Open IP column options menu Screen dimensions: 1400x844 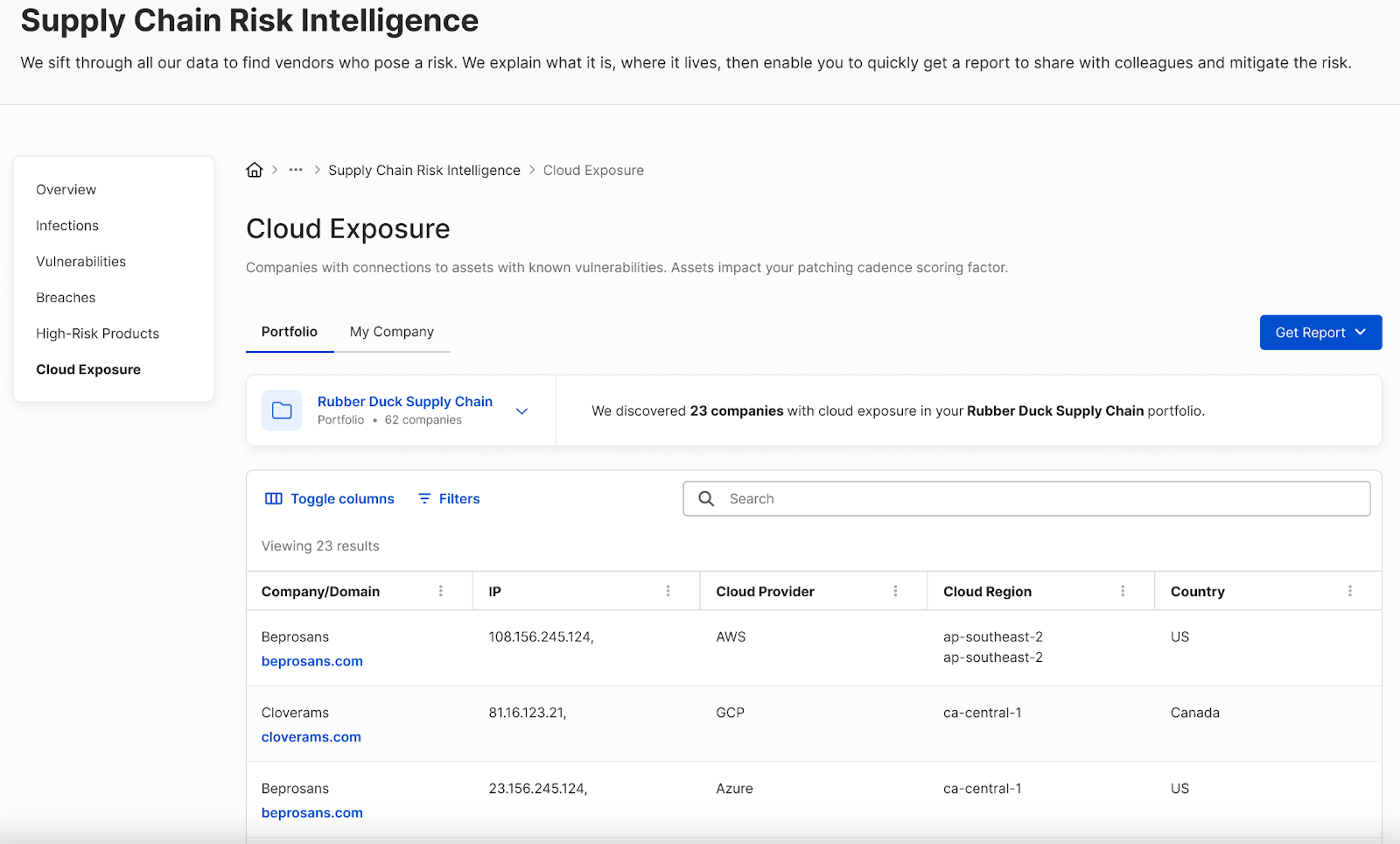(x=668, y=592)
